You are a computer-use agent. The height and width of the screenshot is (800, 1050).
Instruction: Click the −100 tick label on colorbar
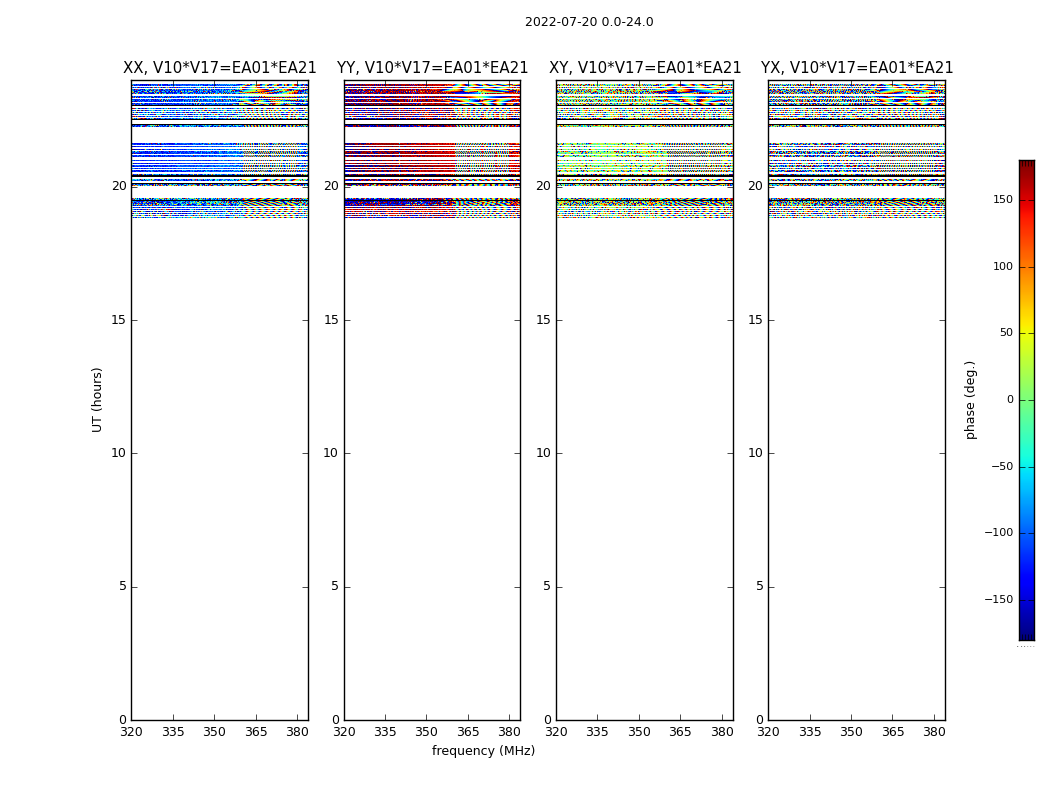[998, 533]
